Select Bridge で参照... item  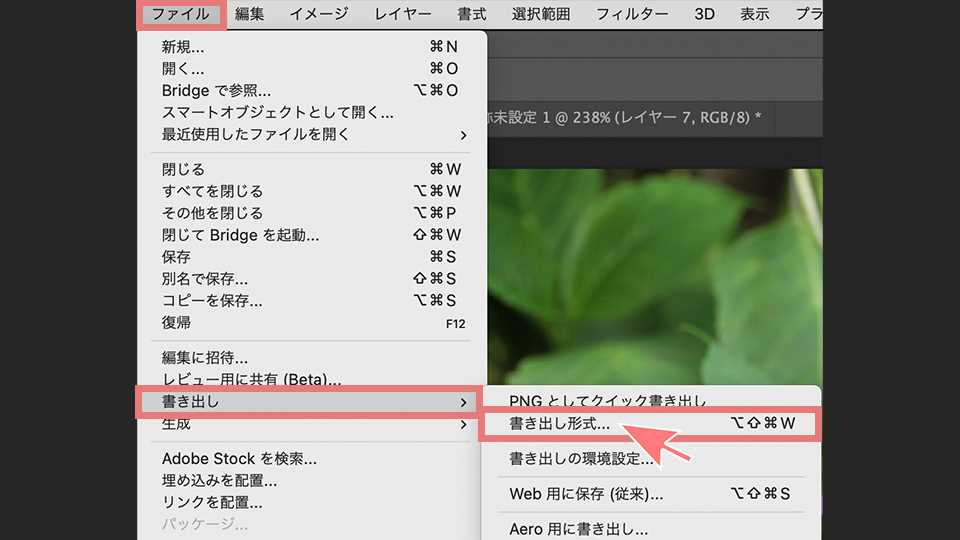tap(312, 91)
